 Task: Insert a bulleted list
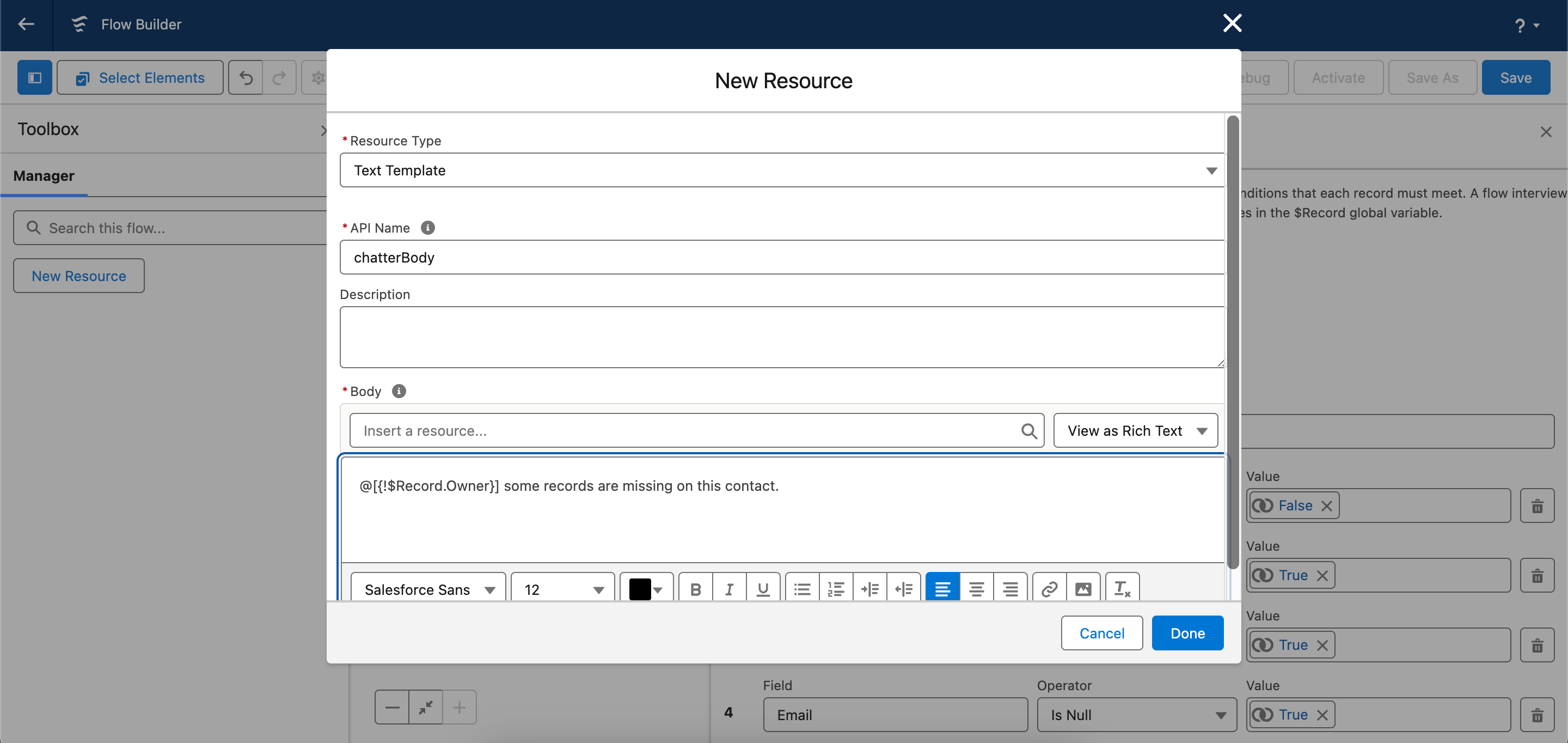(x=803, y=588)
